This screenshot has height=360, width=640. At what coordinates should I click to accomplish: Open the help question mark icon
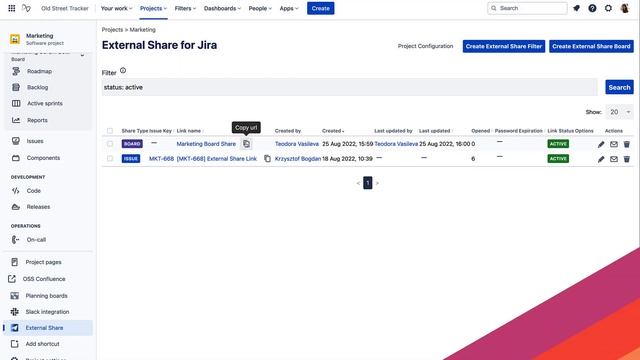[x=592, y=8]
